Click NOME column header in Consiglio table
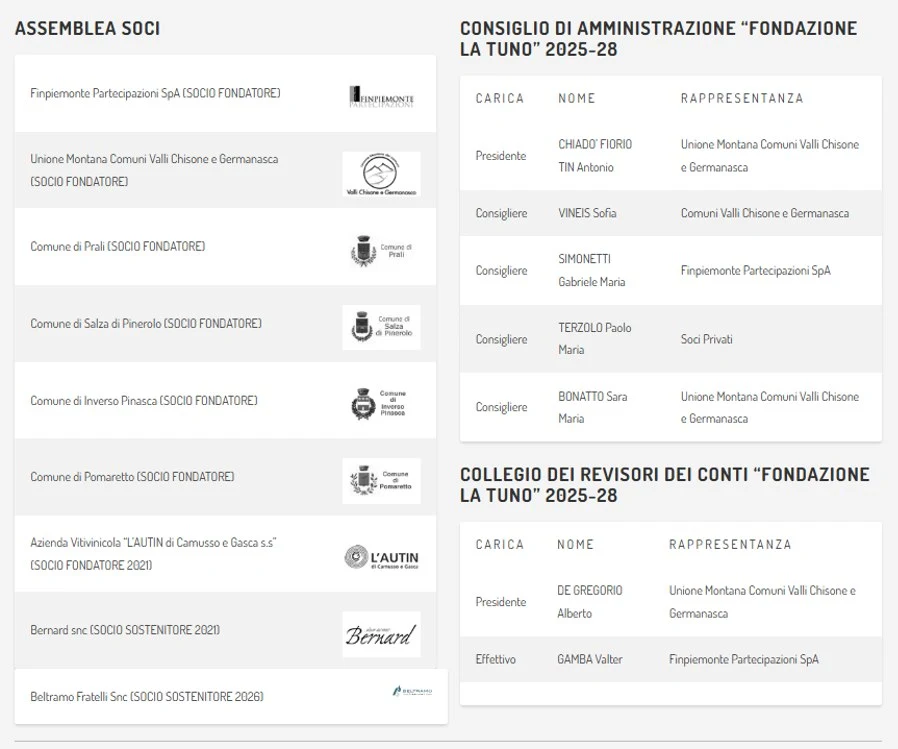Screen dimensions: 898x749 [x=577, y=98]
